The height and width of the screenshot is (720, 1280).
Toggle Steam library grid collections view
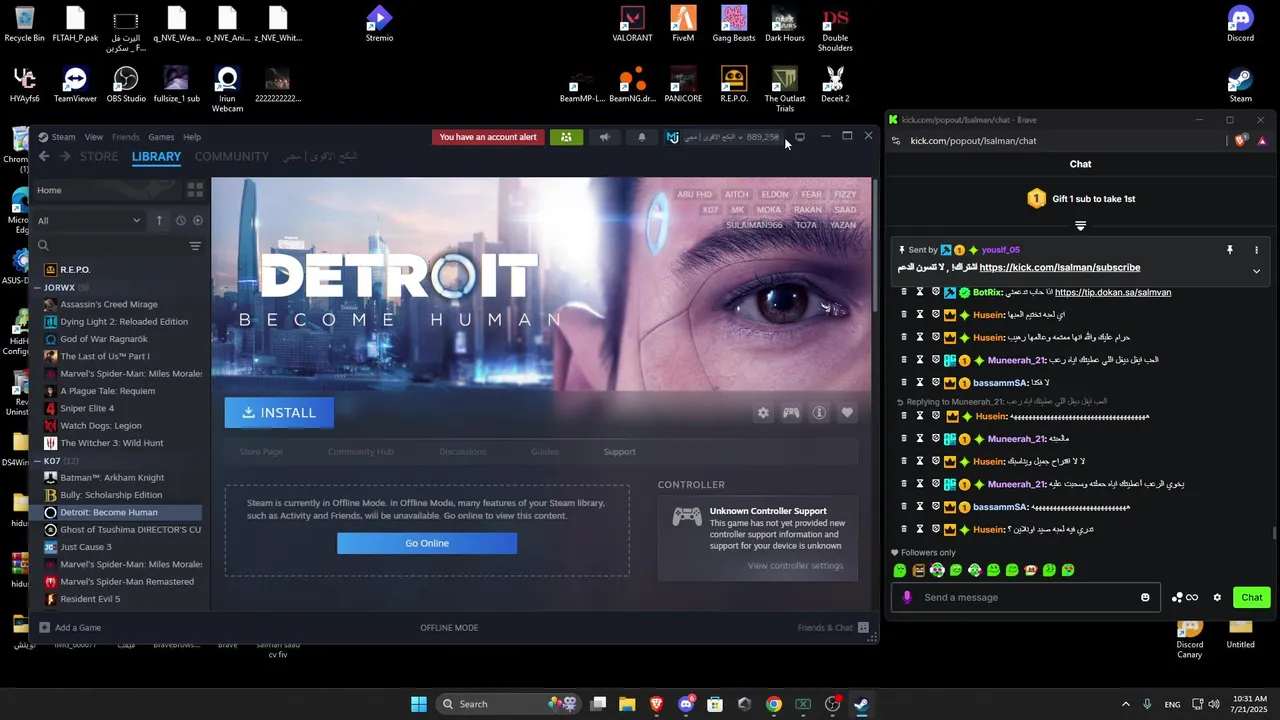(195, 190)
